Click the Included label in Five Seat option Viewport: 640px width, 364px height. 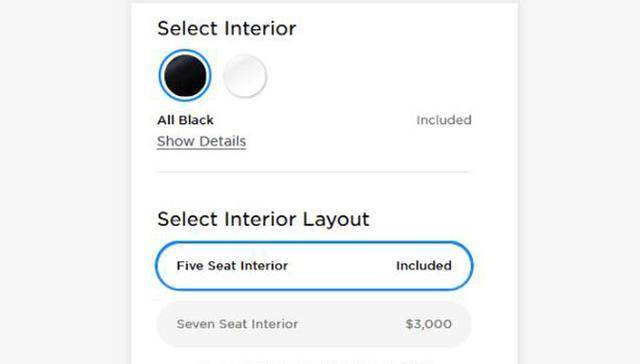pyautogui.click(x=424, y=266)
